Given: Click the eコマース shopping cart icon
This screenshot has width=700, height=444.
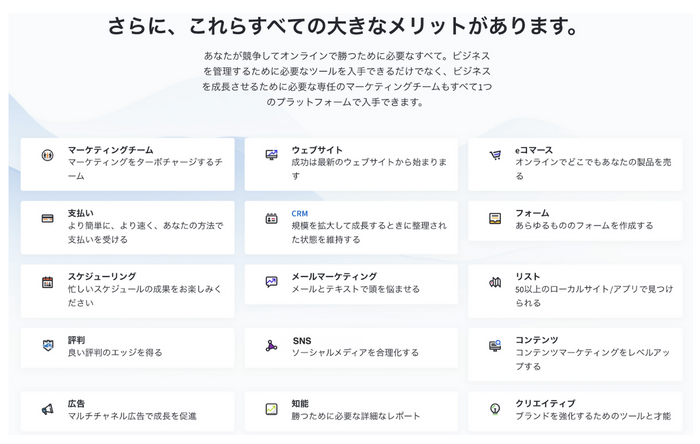Looking at the screenshot, I should pyautogui.click(x=495, y=155).
